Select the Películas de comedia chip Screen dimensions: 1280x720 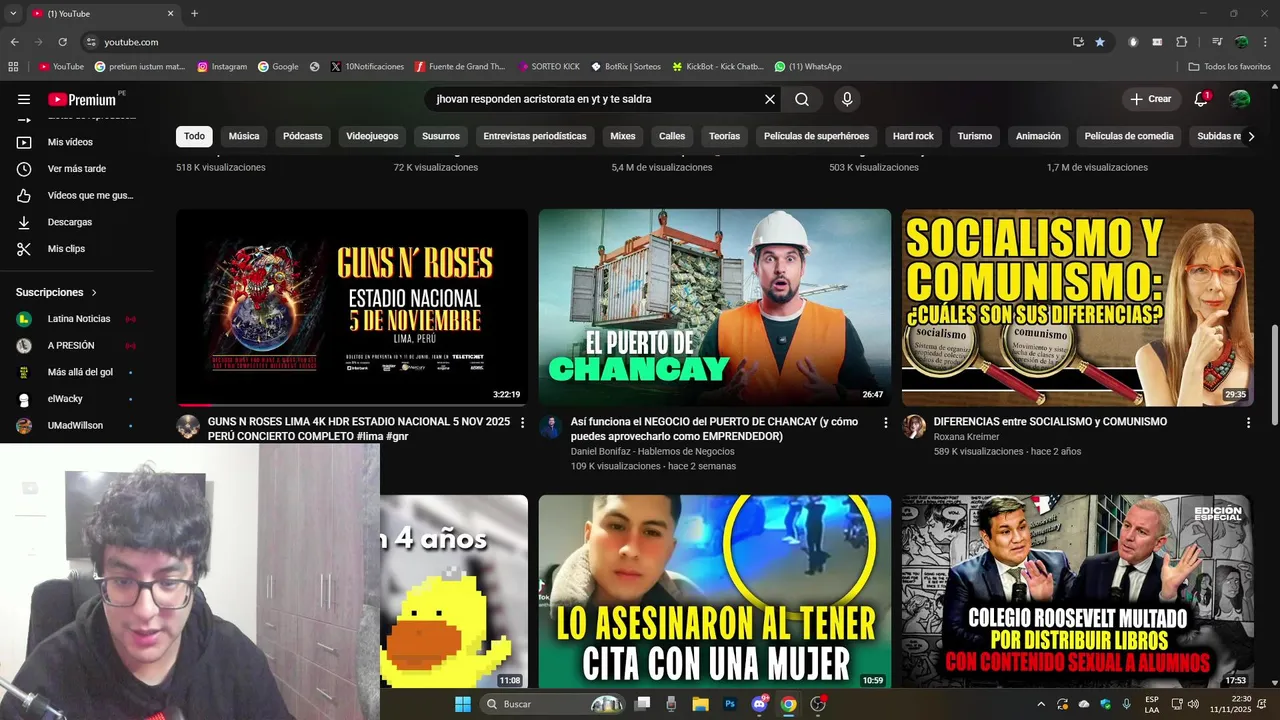(1129, 136)
